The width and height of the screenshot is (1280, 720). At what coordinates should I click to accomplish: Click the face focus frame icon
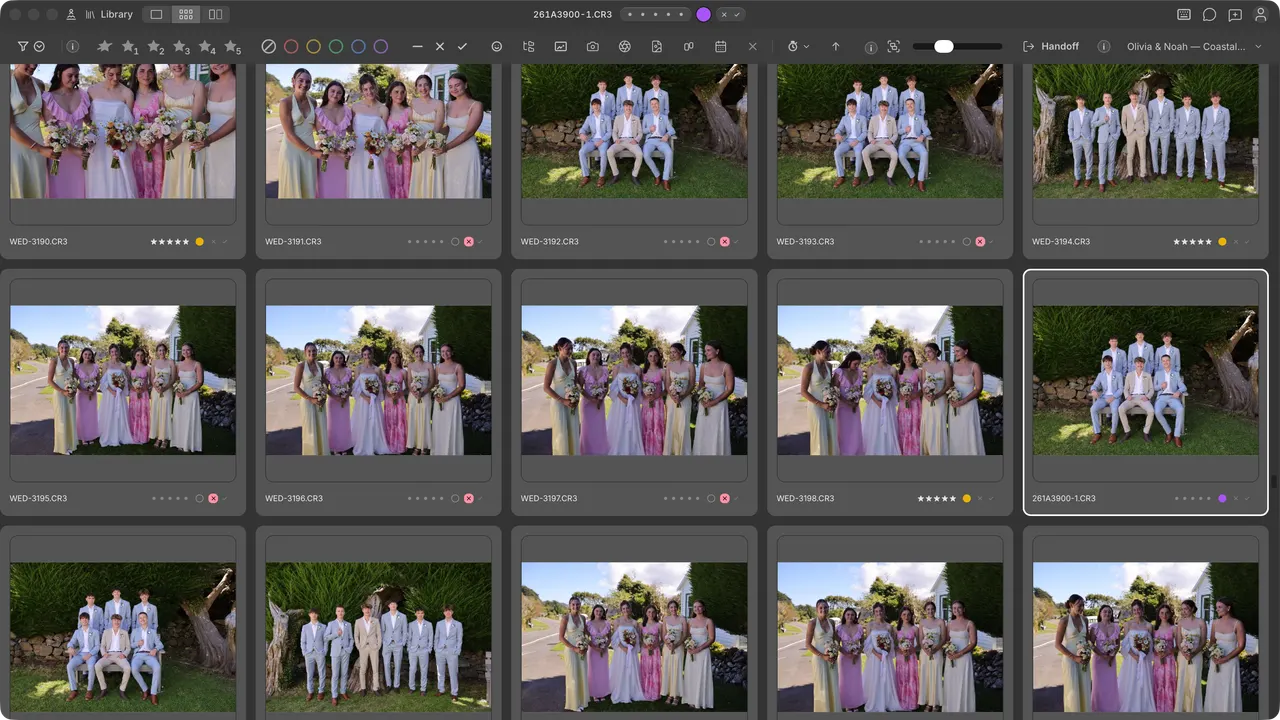point(893,47)
